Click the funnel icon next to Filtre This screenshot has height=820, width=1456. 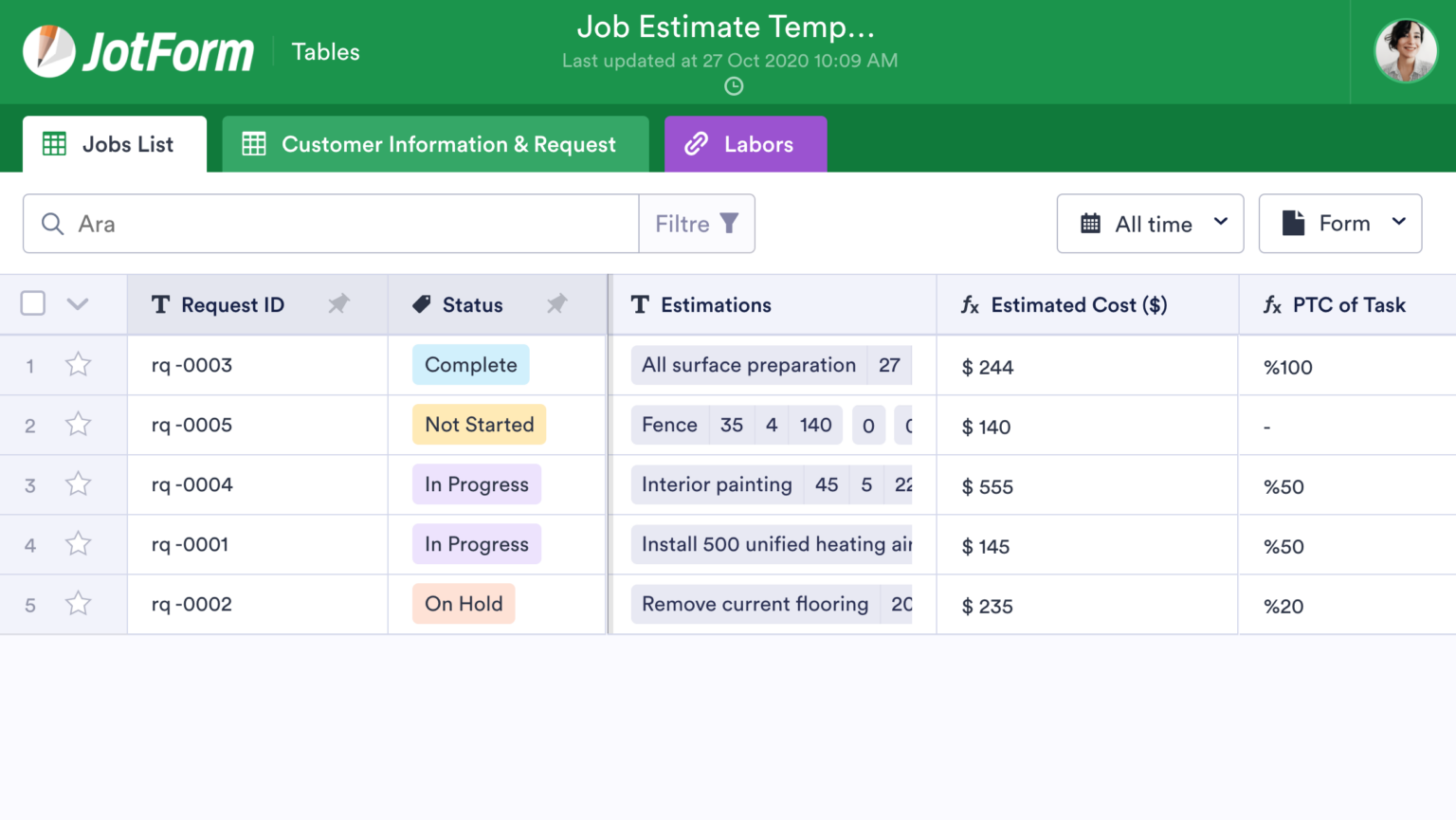pyautogui.click(x=728, y=224)
